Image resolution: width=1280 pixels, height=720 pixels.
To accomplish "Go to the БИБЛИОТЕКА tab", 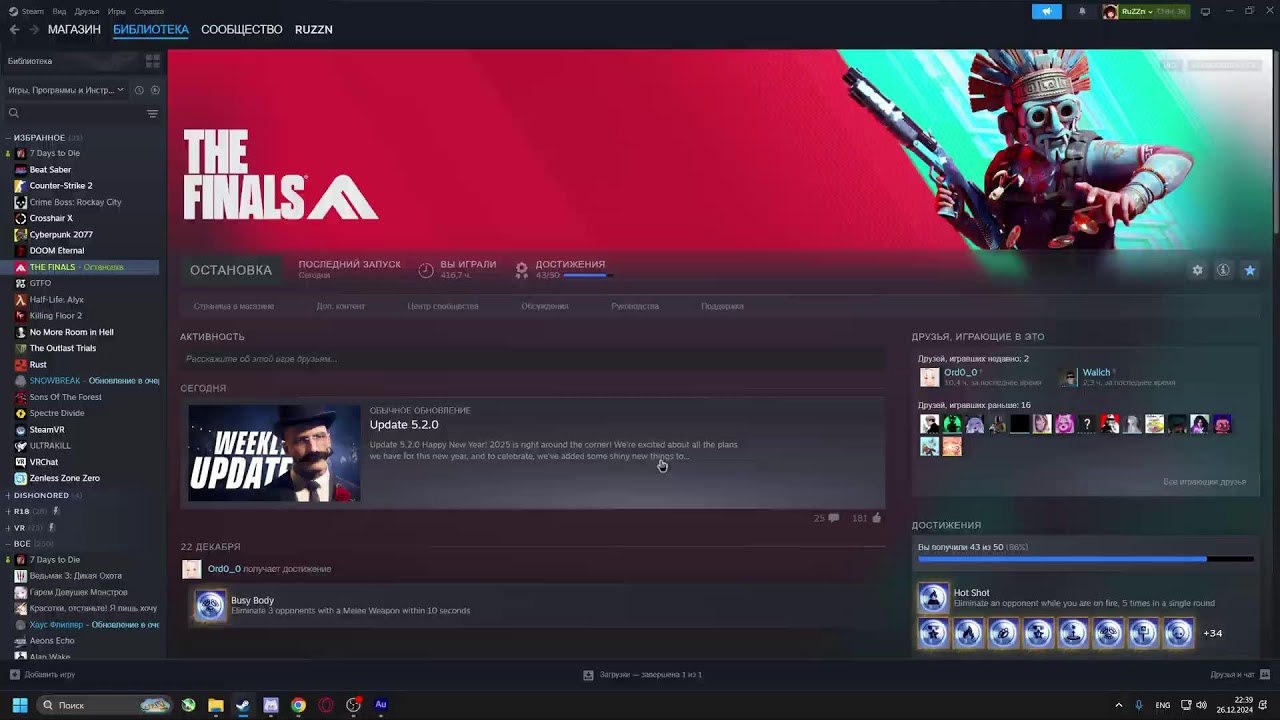I will click(151, 30).
